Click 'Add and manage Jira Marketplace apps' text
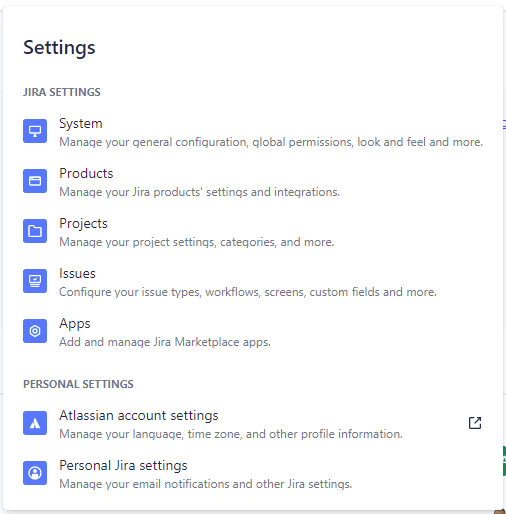The height and width of the screenshot is (514, 506). click(165, 342)
